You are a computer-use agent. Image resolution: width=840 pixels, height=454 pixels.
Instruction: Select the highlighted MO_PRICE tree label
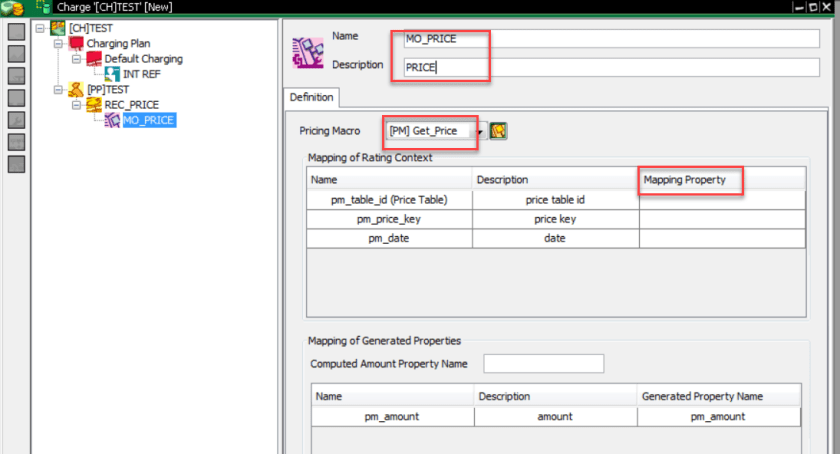pos(149,120)
